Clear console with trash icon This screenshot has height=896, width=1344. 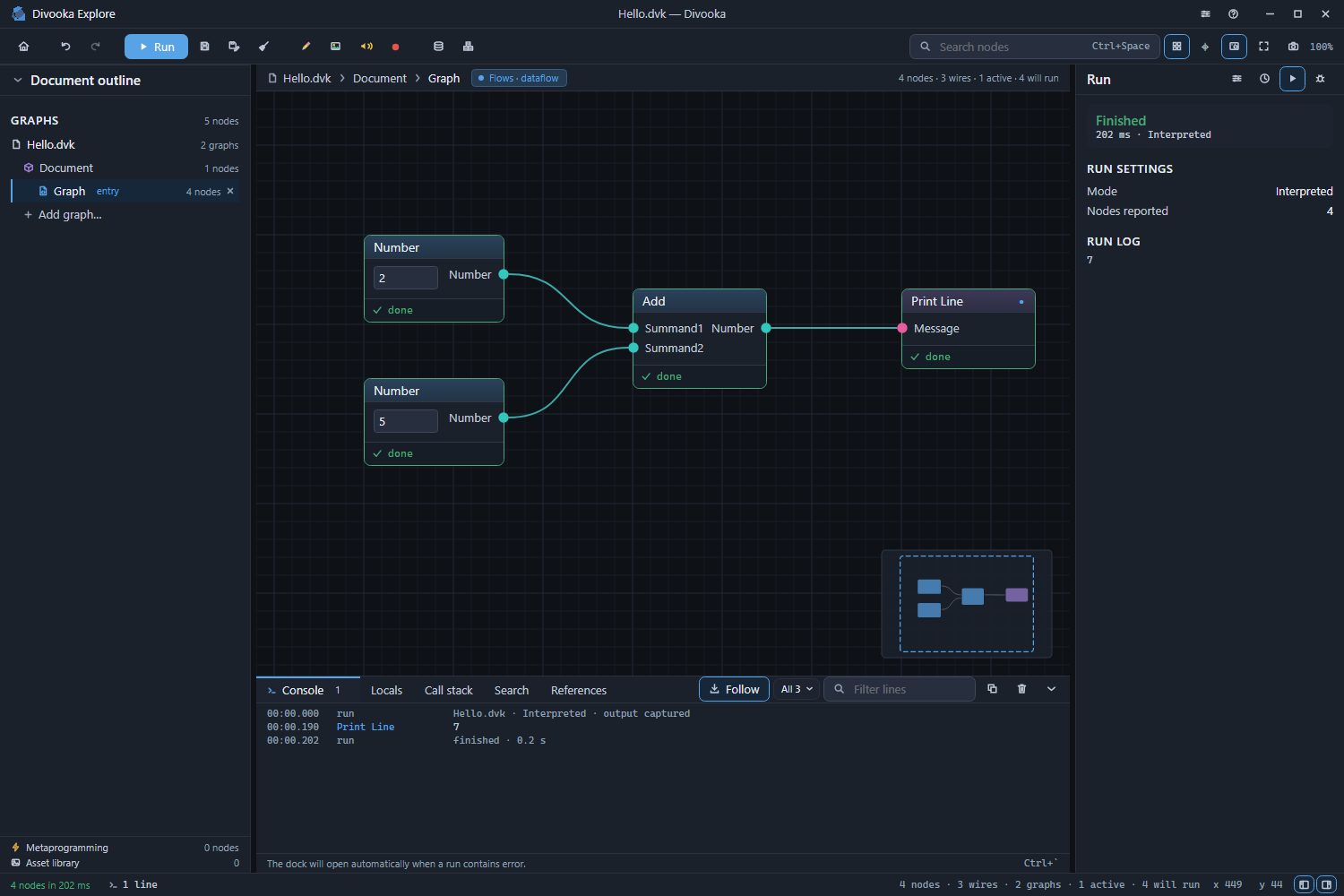[x=1021, y=689]
